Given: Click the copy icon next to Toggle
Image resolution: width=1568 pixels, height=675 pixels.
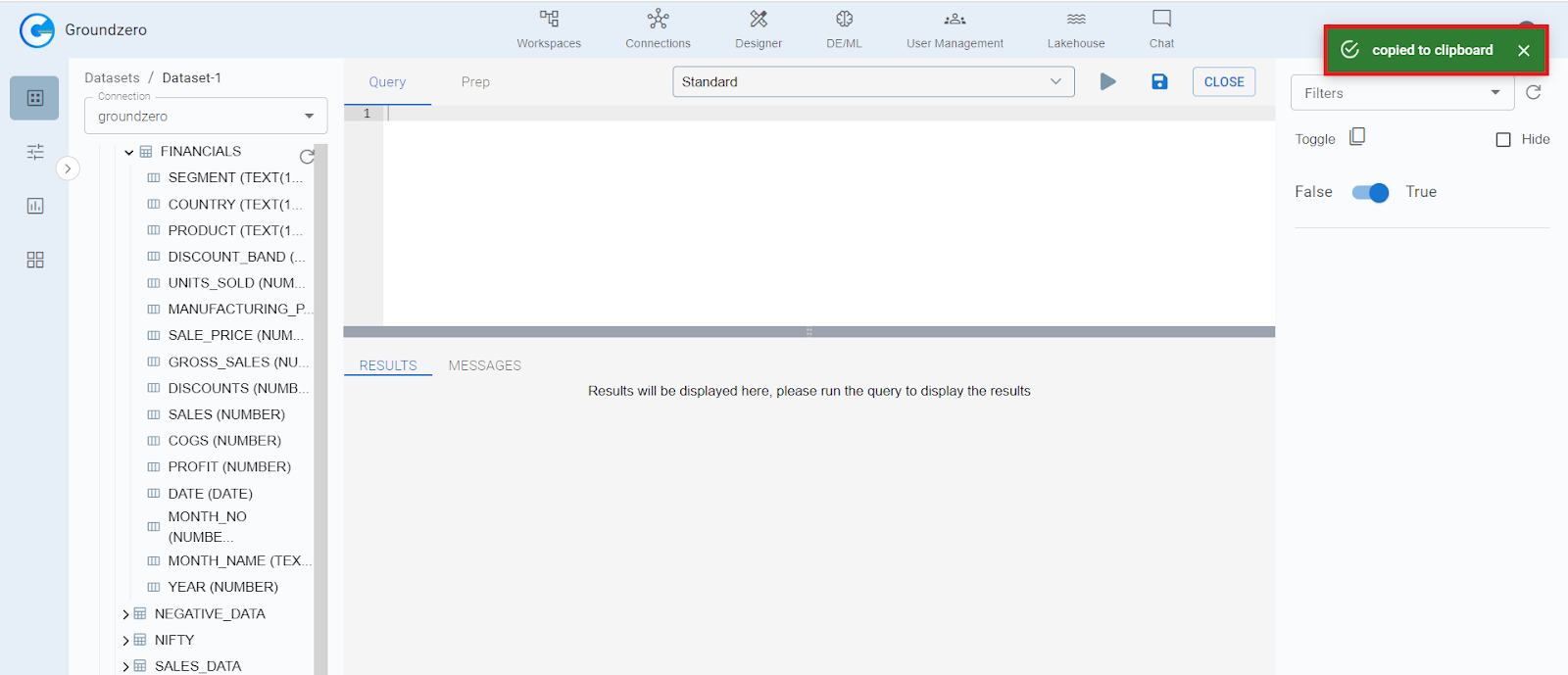Looking at the screenshot, I should 1357,137.
